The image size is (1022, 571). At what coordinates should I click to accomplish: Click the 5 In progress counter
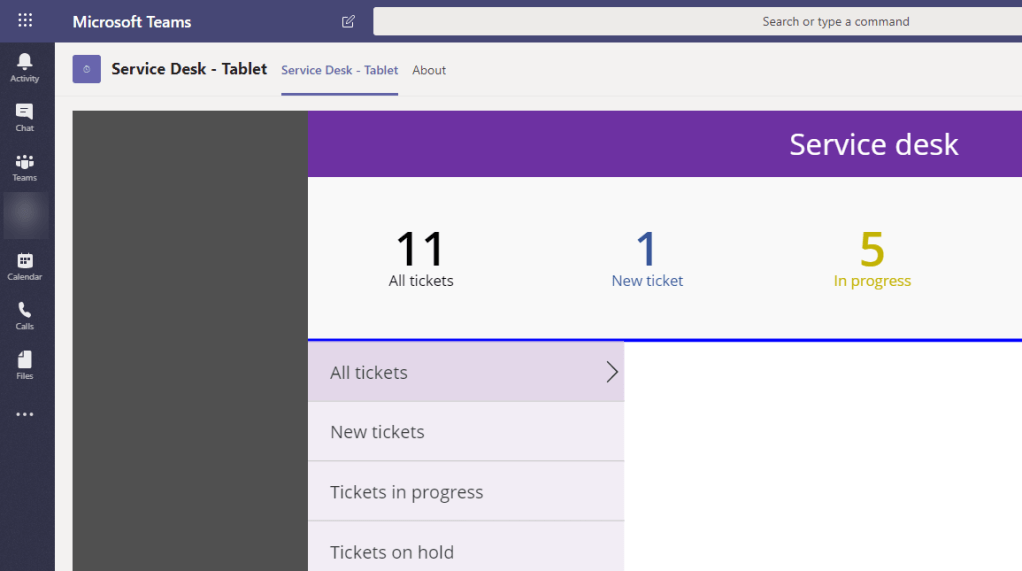pyautogui.click(x=872, y=259)
